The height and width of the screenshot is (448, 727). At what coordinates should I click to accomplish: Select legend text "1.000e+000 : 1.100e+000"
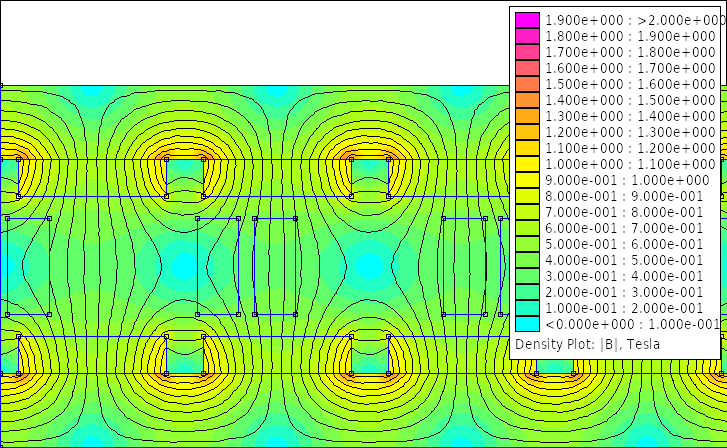[x=630, y=164]
